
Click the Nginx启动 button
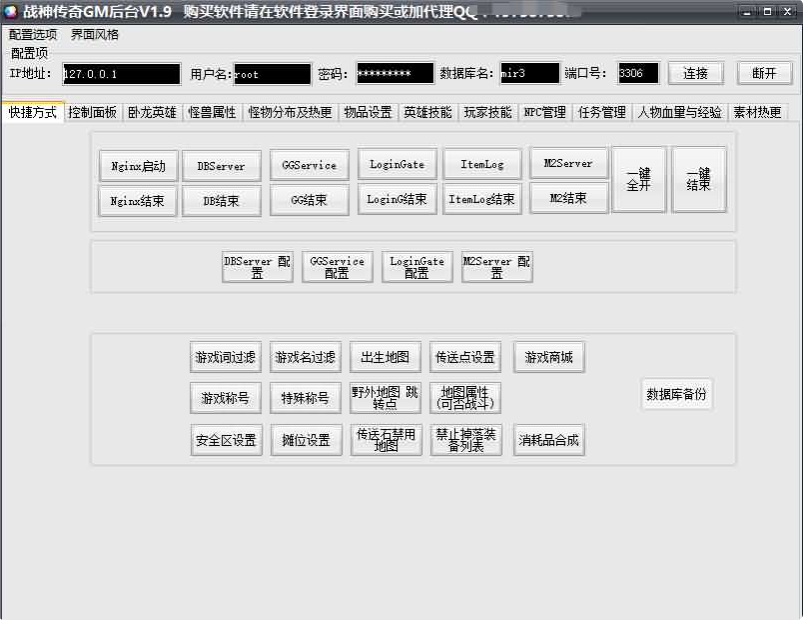tap(138, 167)
